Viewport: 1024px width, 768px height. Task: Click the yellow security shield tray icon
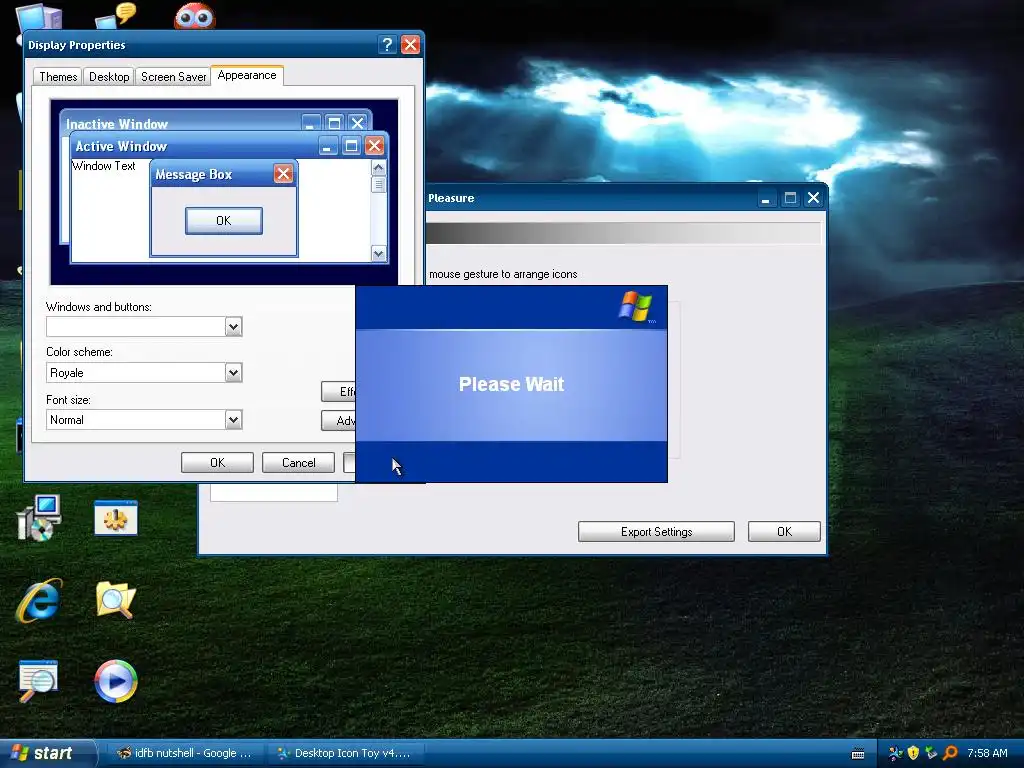(x=914, y=754)
